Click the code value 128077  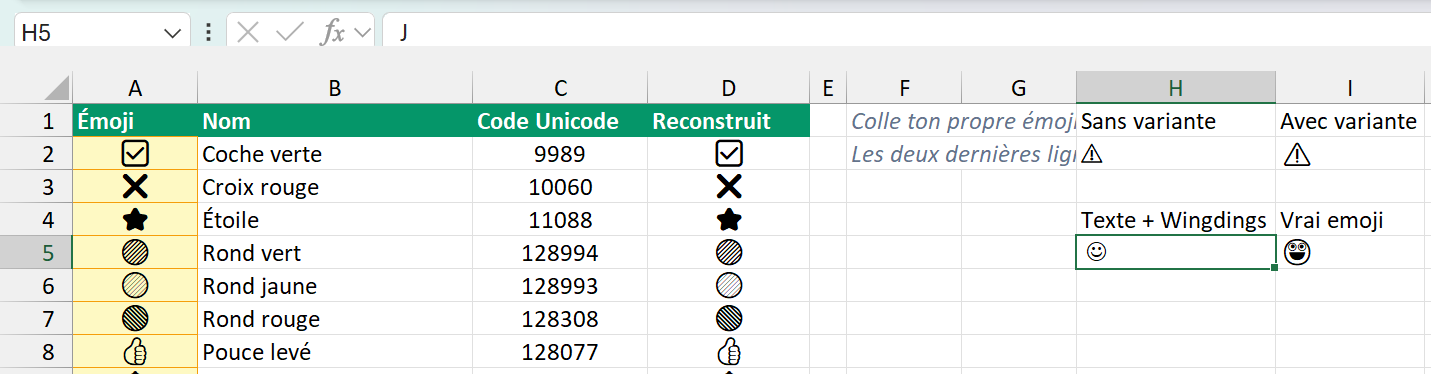(x=561, y=352)
